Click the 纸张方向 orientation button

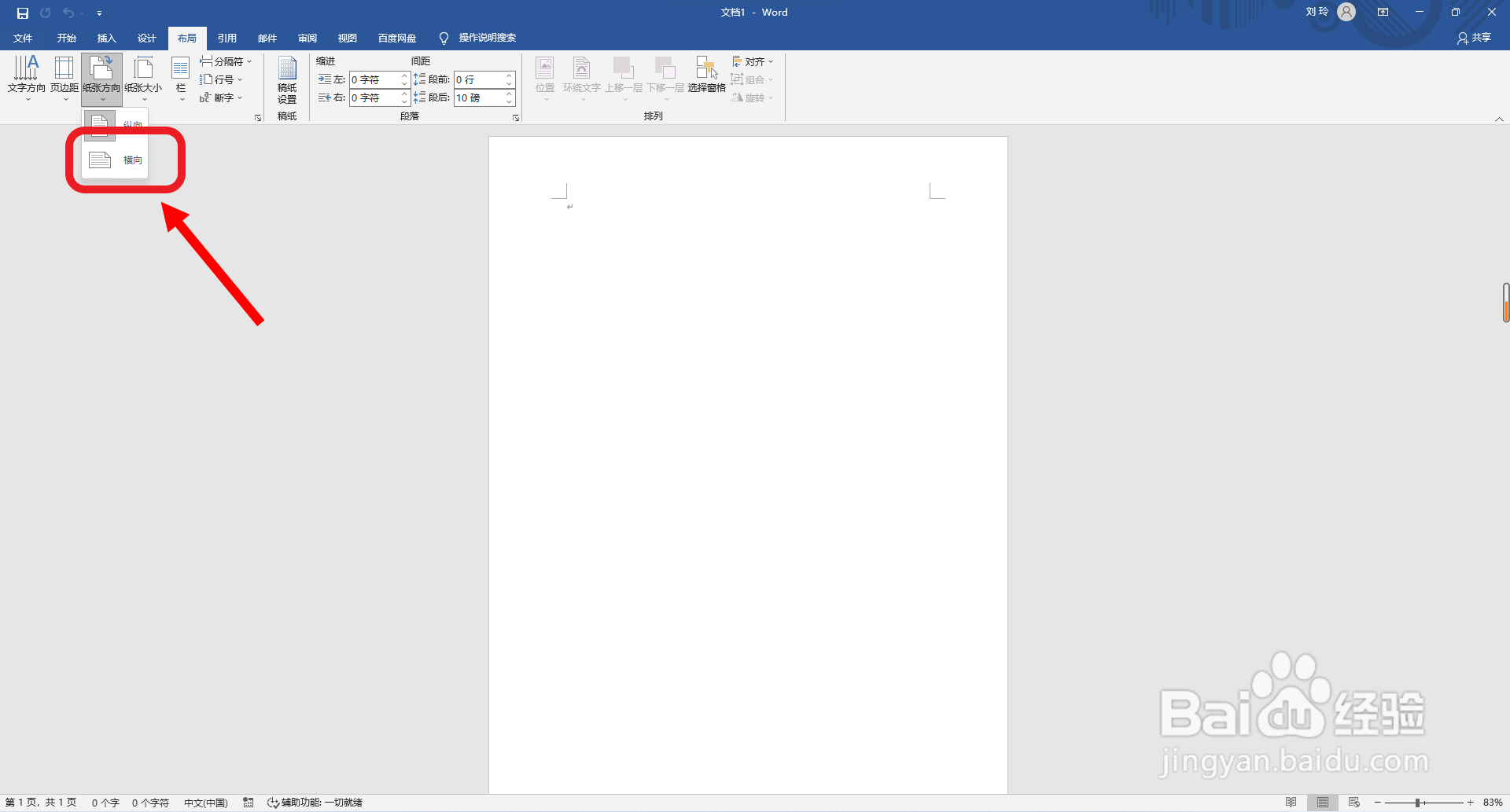(101, 79)
